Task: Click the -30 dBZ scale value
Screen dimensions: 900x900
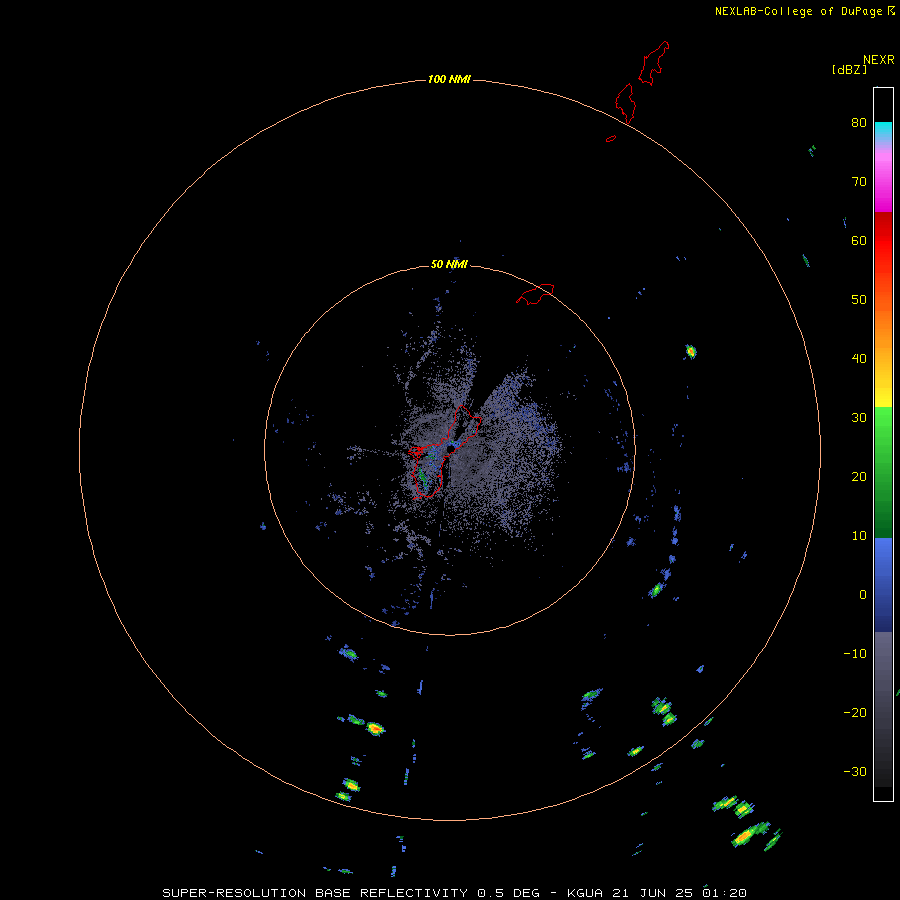Action: [855, 771]
